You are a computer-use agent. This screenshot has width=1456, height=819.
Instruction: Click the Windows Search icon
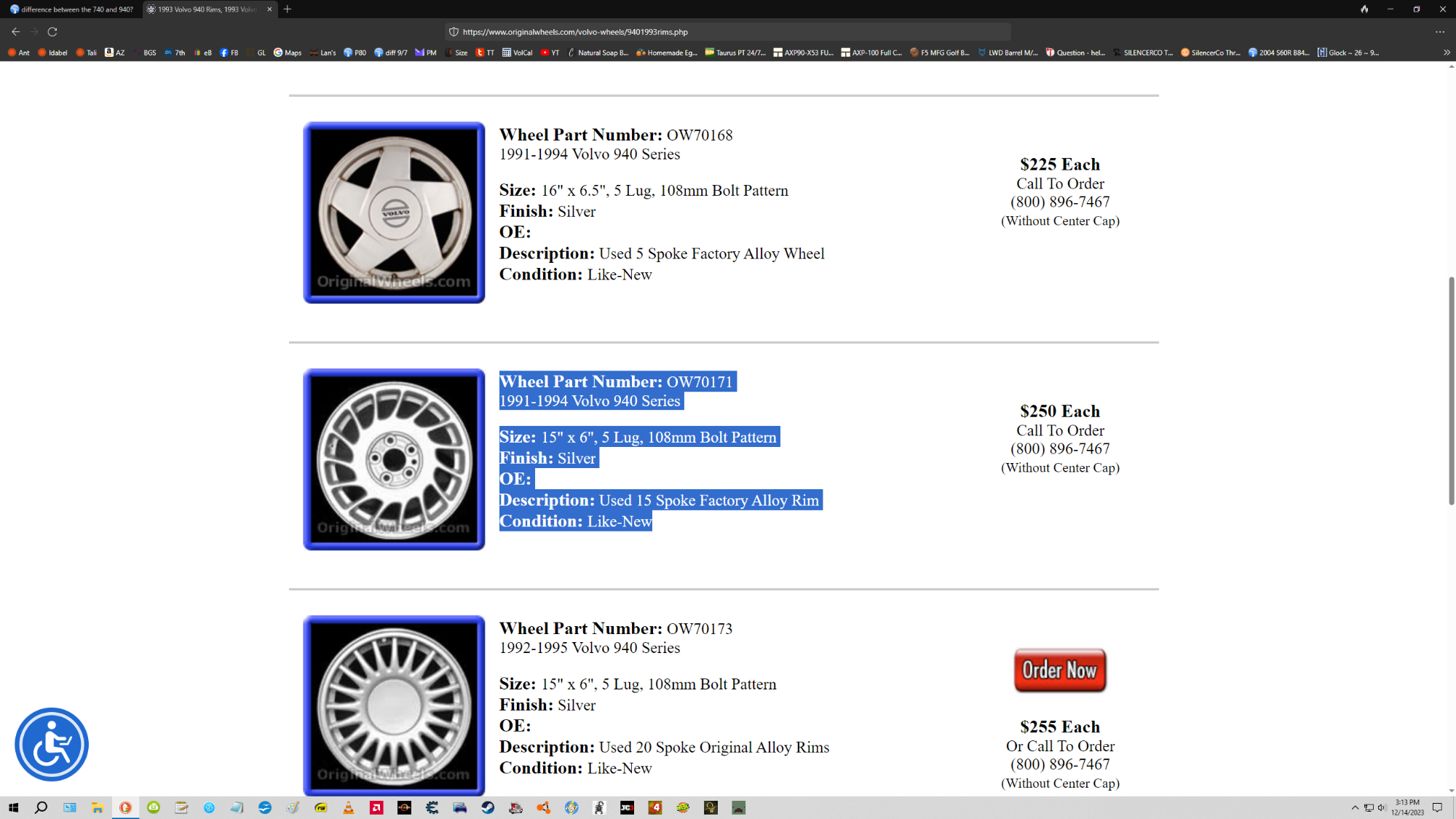[x=41, y=808]
